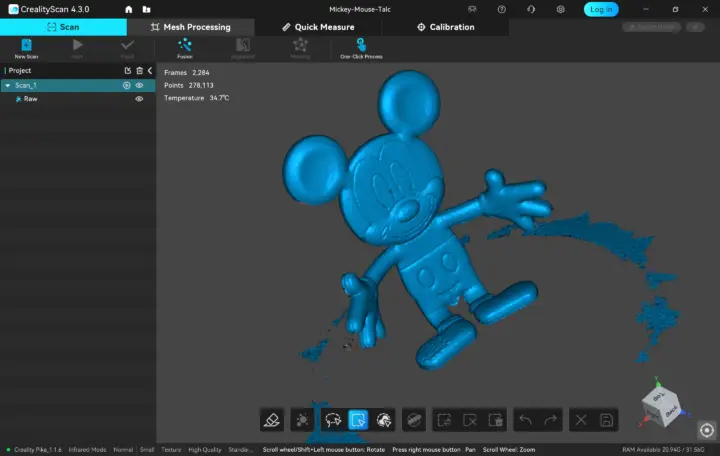Open the help question-mark icon
The height and width of the screenshot is (456, 720).
(x=501, y=9)
